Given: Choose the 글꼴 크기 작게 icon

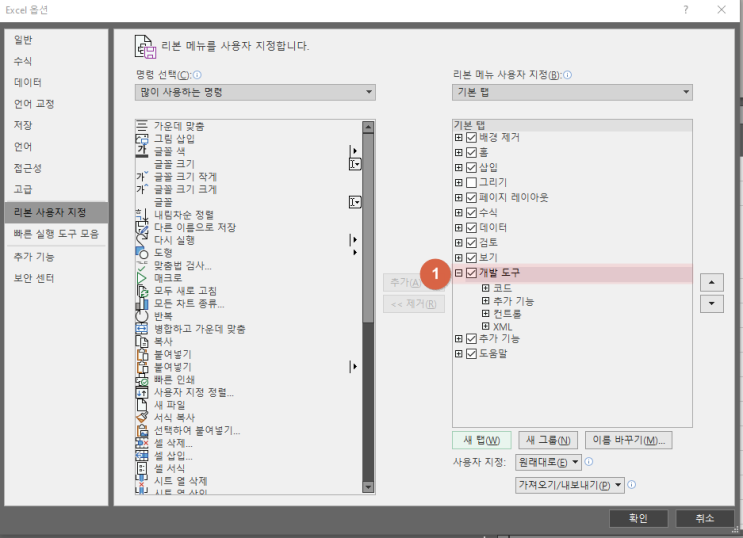Looking at the screenshot, I should 142,177.
